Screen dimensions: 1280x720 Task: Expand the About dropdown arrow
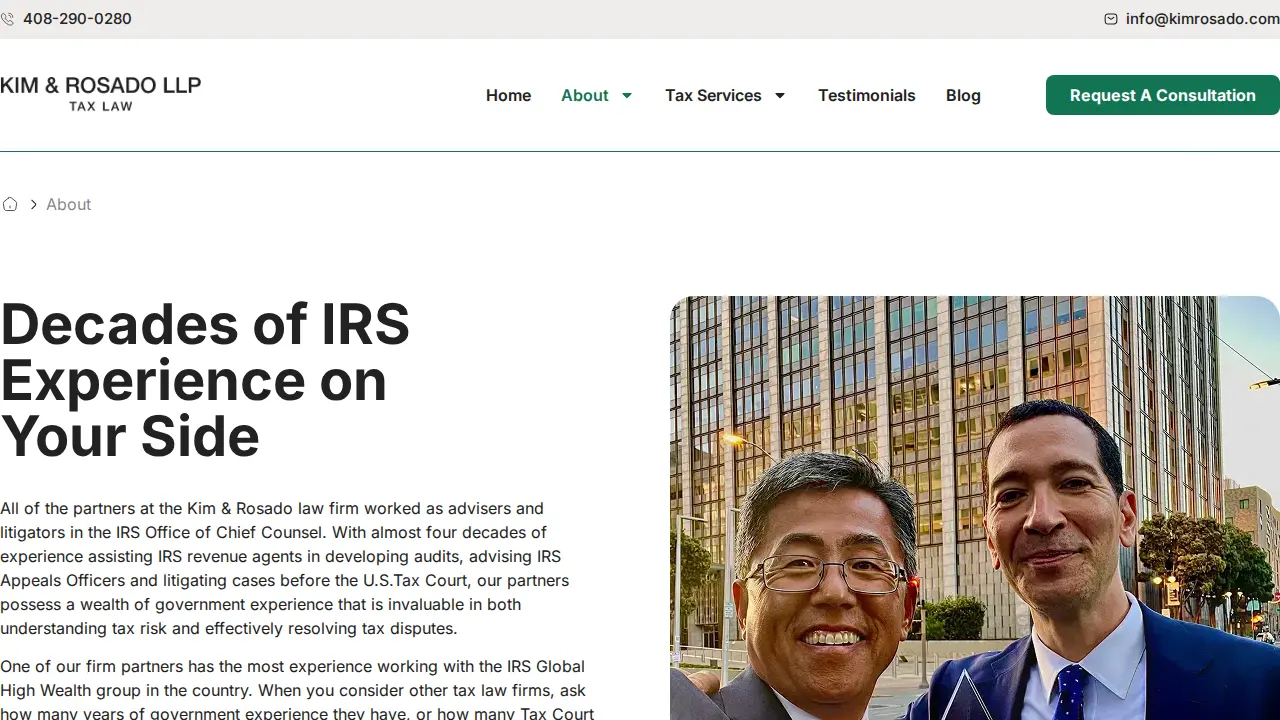[627, 96]
